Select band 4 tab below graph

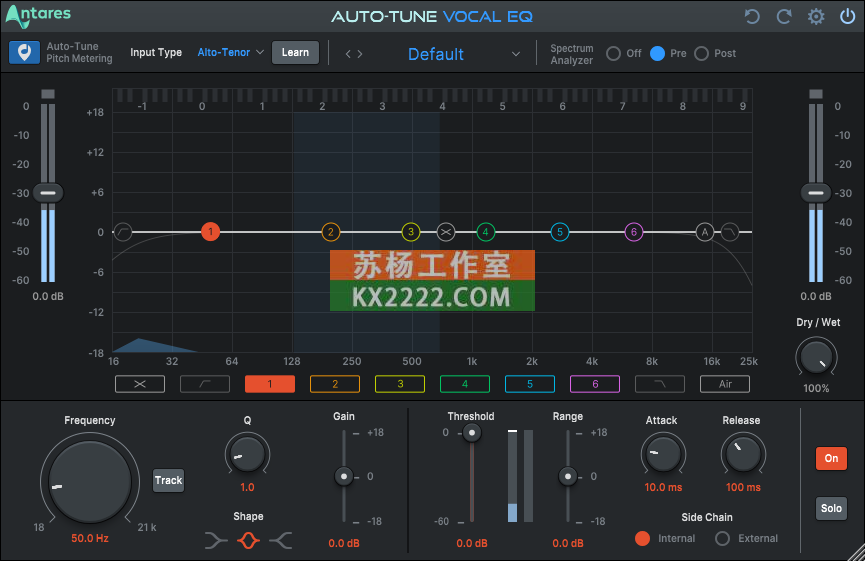pos(464,384)
